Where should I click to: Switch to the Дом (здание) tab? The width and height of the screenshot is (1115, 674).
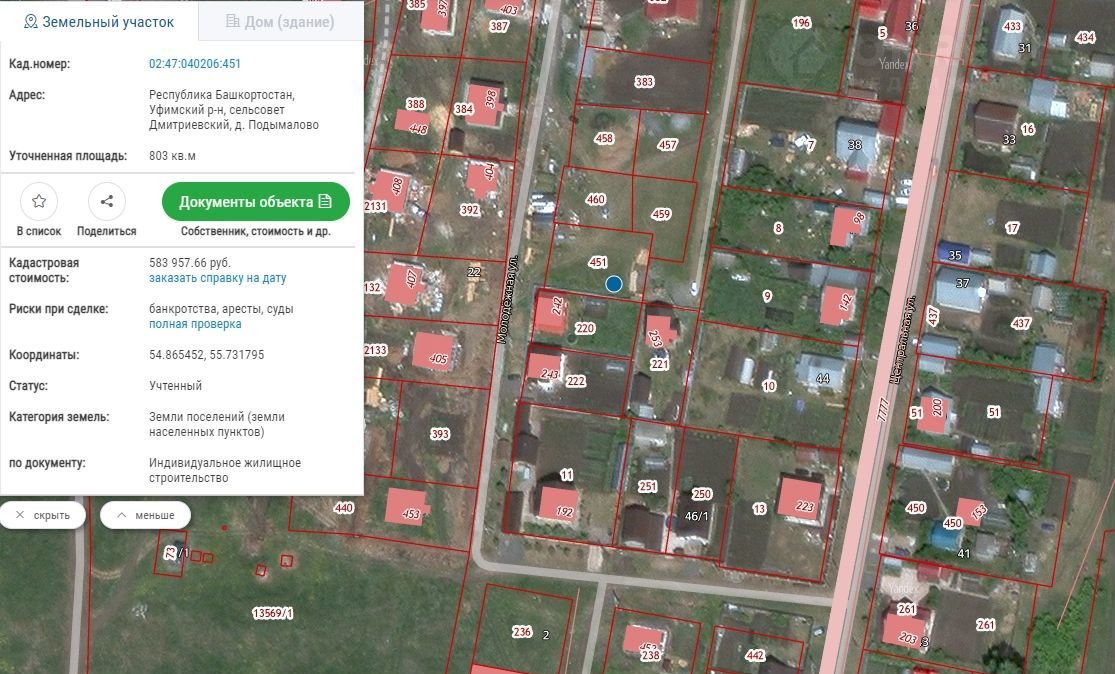click(280, 21)
